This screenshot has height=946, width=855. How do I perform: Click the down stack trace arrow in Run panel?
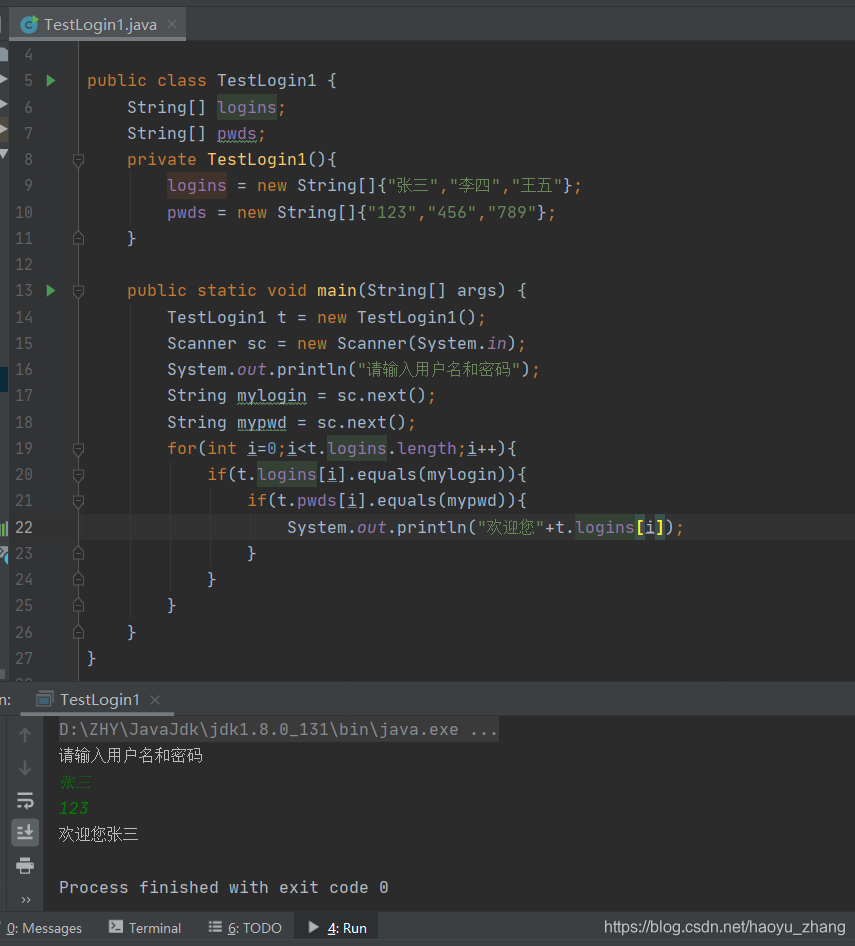25,768
